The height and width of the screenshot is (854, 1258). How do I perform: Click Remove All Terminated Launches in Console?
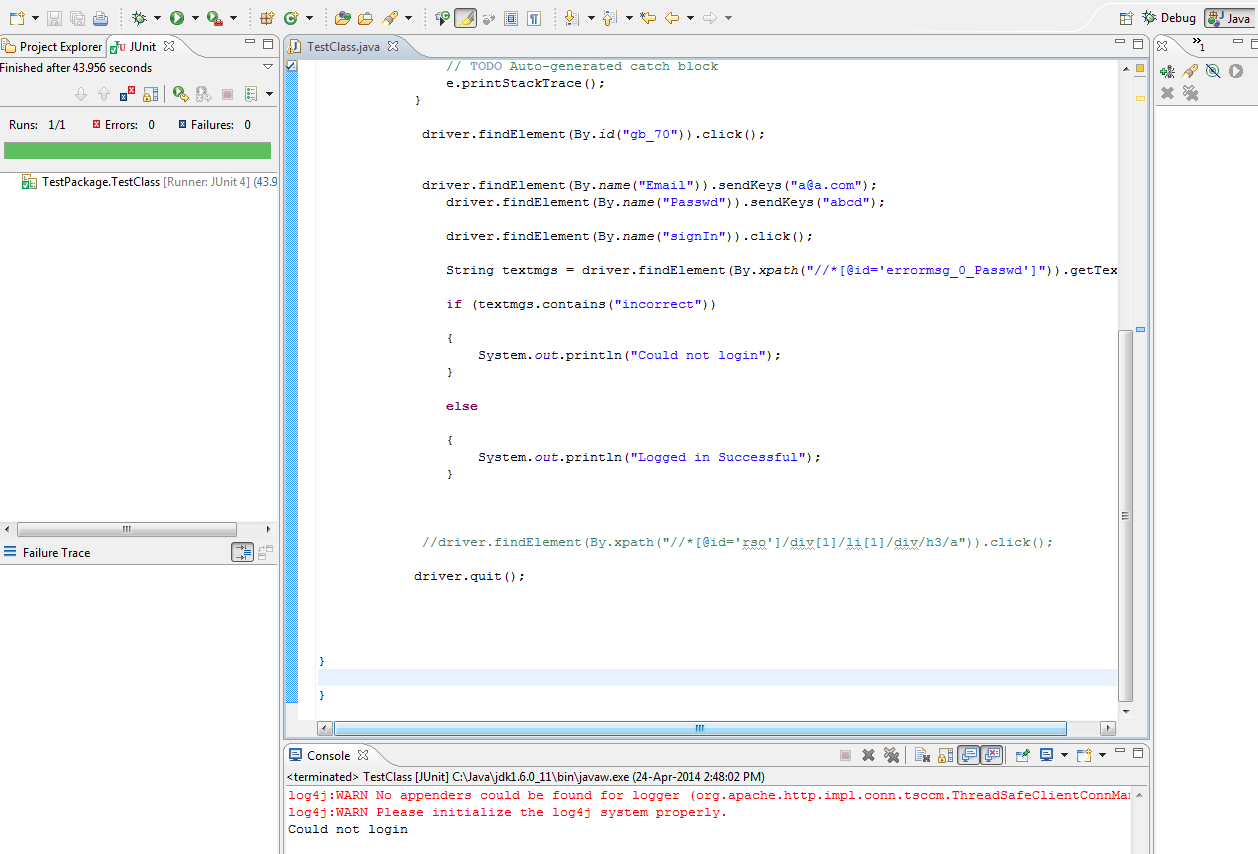[891, 756]
